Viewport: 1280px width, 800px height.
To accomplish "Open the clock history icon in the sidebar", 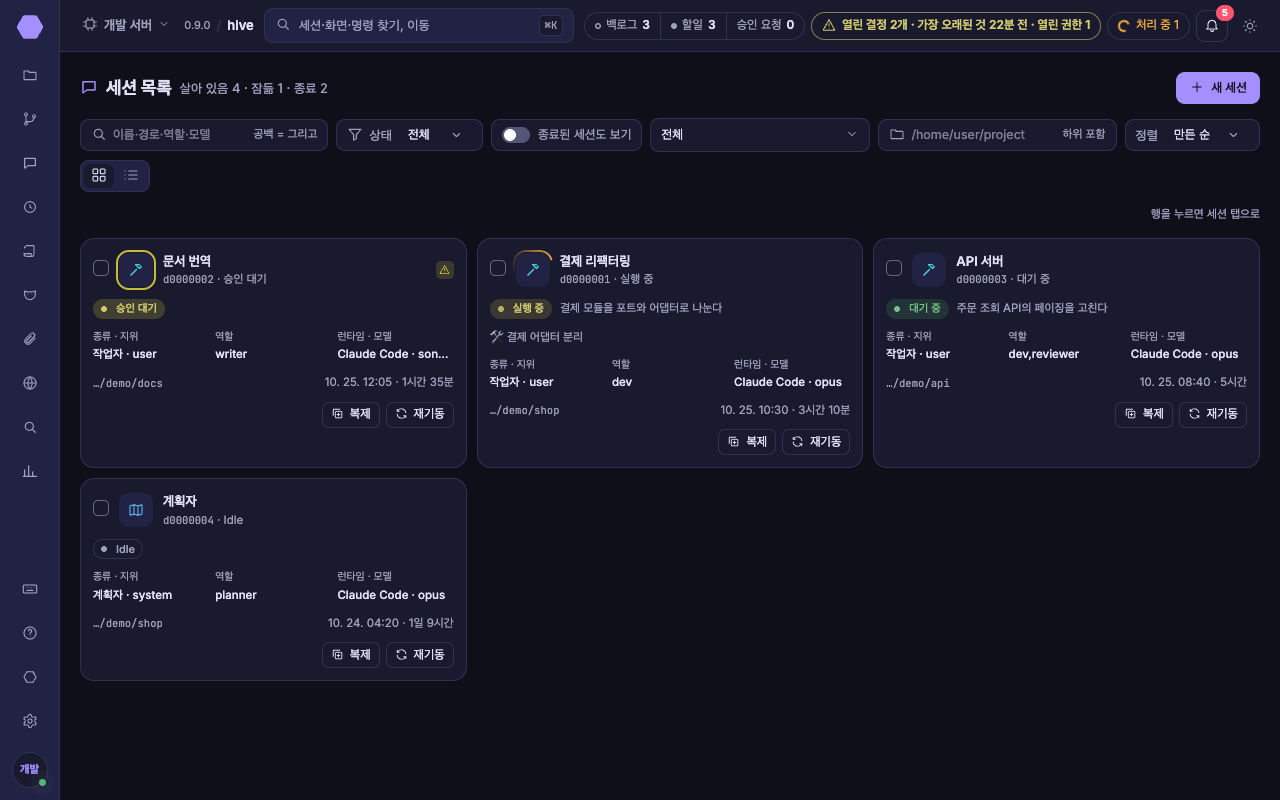I will [30, 207].
